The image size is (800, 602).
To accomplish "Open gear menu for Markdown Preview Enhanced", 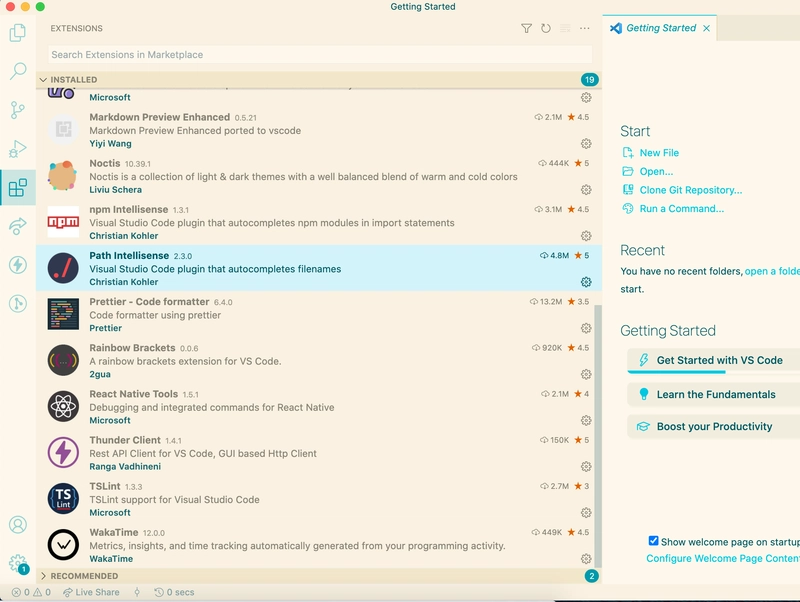I will (586, 143).
